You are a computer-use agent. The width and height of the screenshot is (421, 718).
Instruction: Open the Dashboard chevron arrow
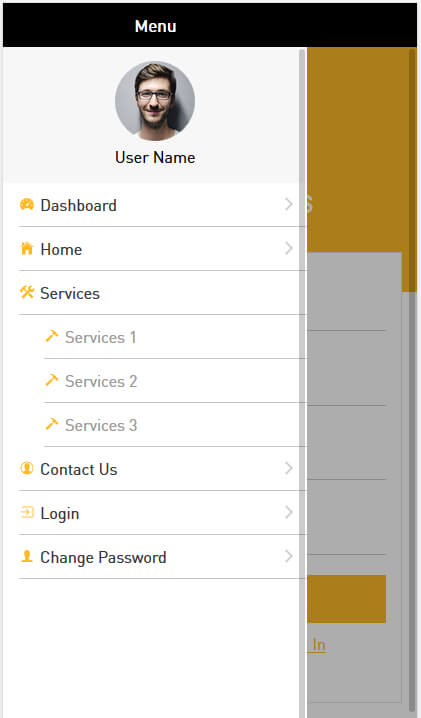[x=289, y=204]
